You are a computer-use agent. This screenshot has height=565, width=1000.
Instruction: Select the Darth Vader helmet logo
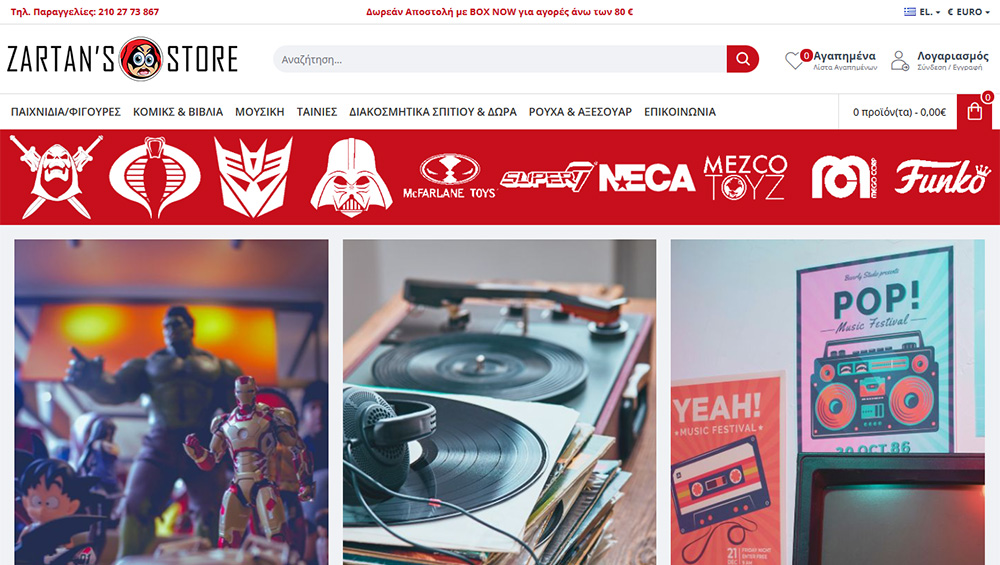351,177
